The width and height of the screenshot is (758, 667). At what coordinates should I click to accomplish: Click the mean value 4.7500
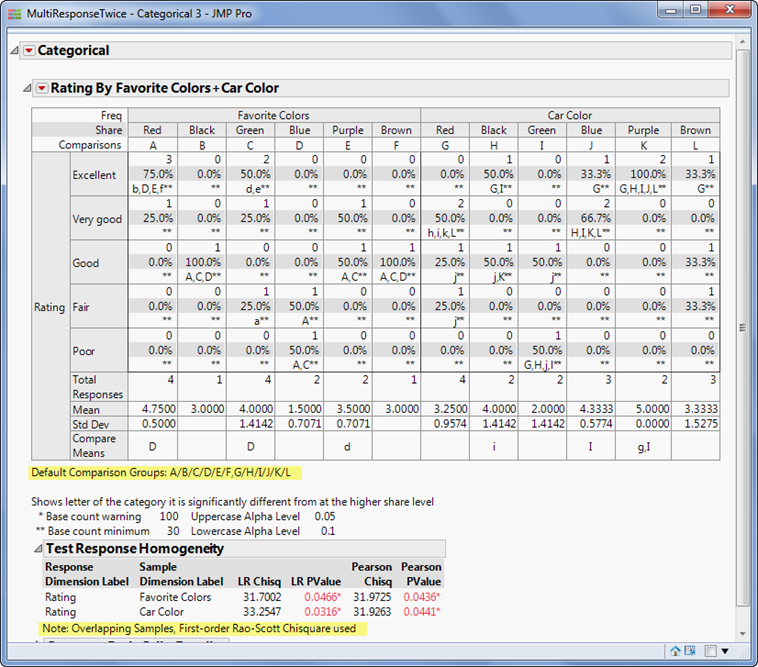159,409
